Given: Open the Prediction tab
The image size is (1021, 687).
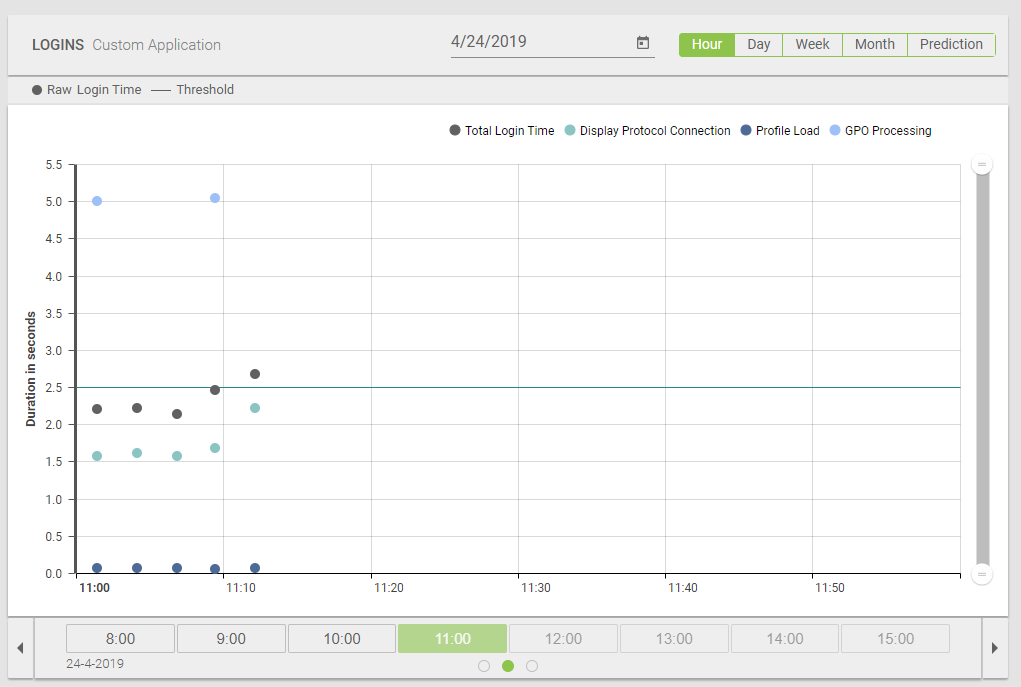Looking at the screenshot, I should [x=951, y=44].
